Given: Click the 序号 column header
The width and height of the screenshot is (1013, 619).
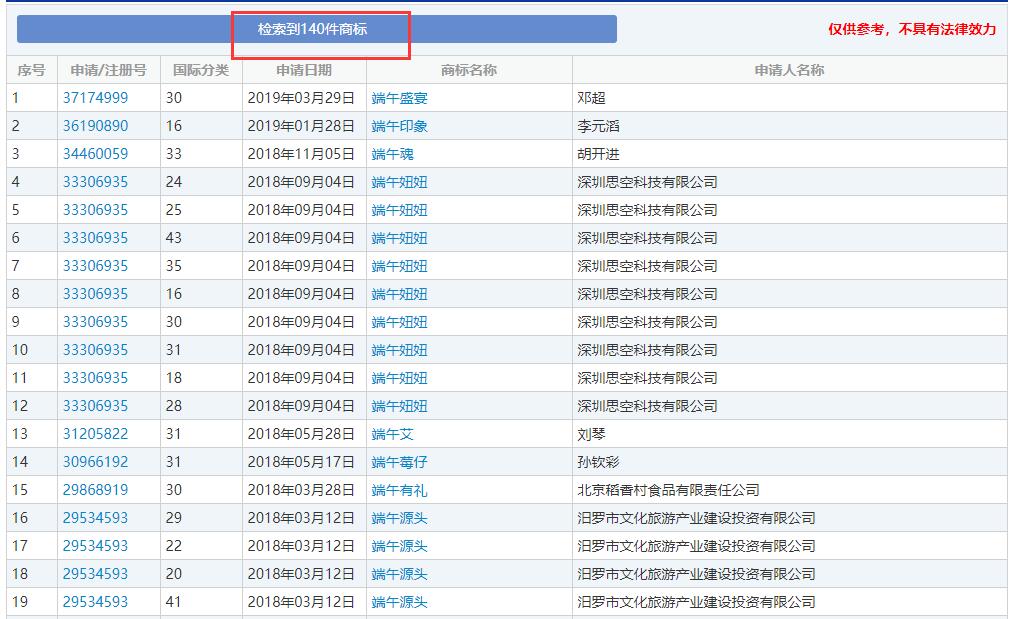Looking at the screenshot, I should [x=32, y=70].
